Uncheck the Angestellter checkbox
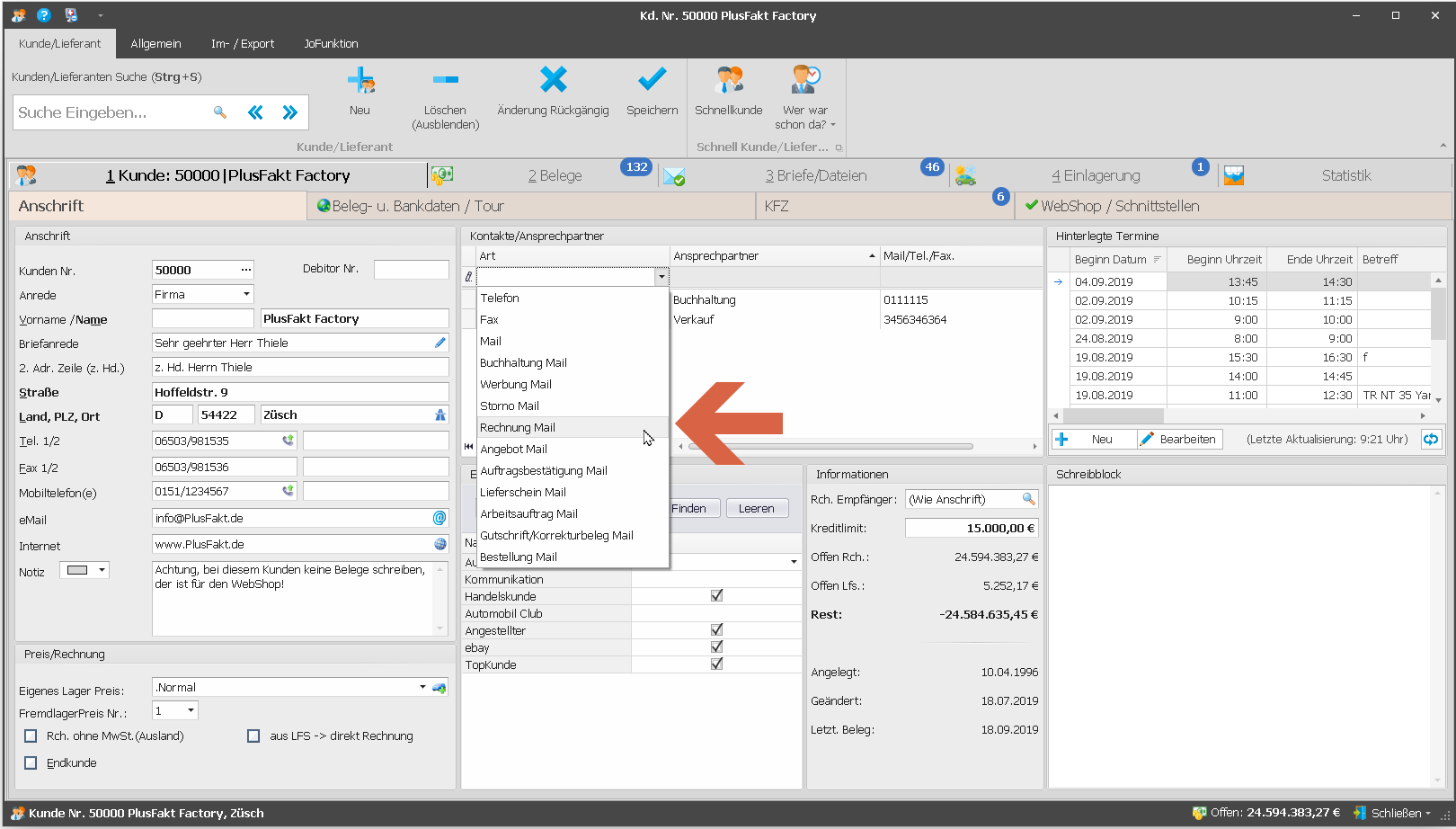 click(716, 629)
